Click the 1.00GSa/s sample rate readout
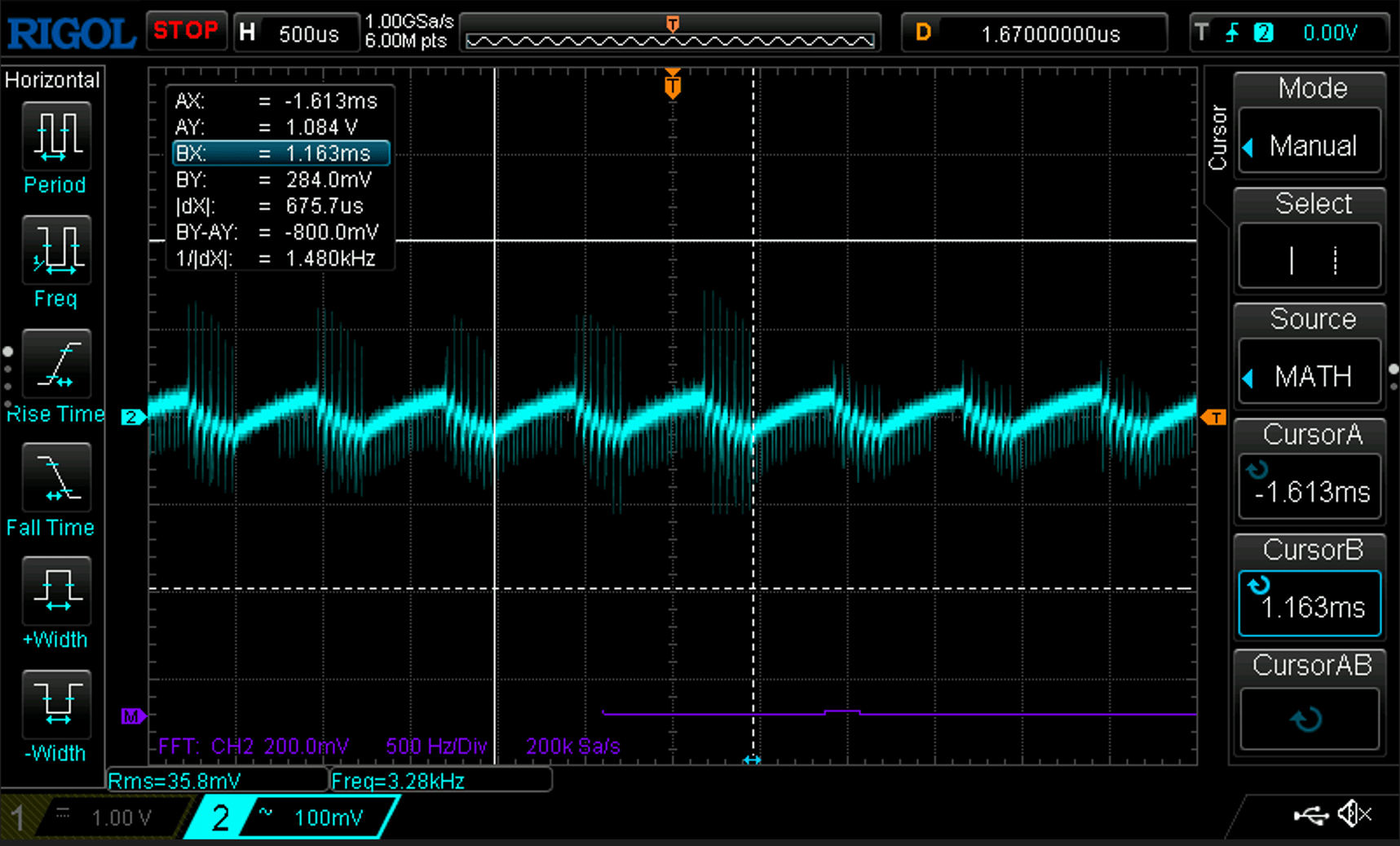Image resolution: width=1400 pixels, height=846 pixels. (409, 22)
